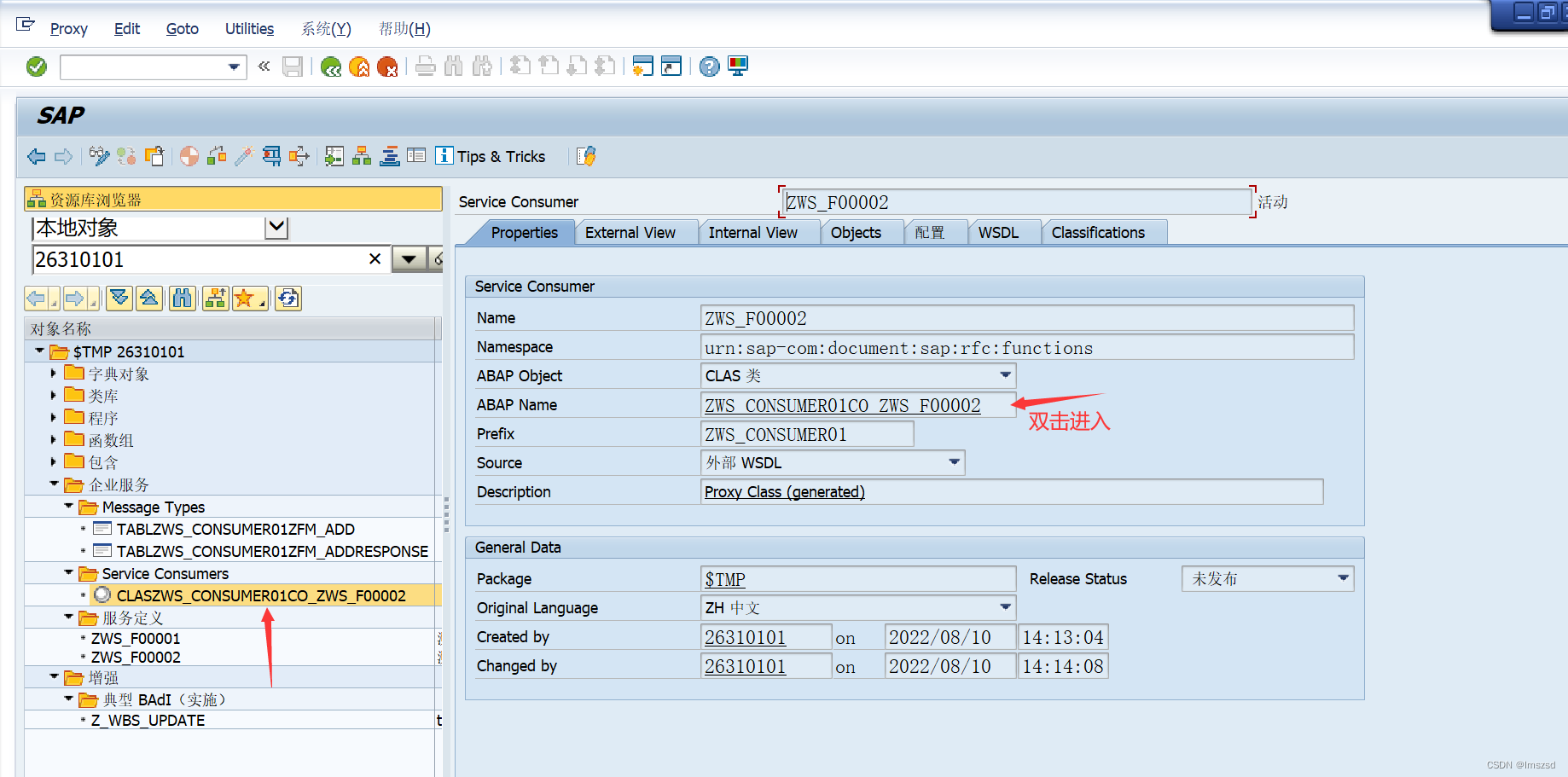
Task: Click the Display/Change glasses-and-pencil icon
Action: 100,156
